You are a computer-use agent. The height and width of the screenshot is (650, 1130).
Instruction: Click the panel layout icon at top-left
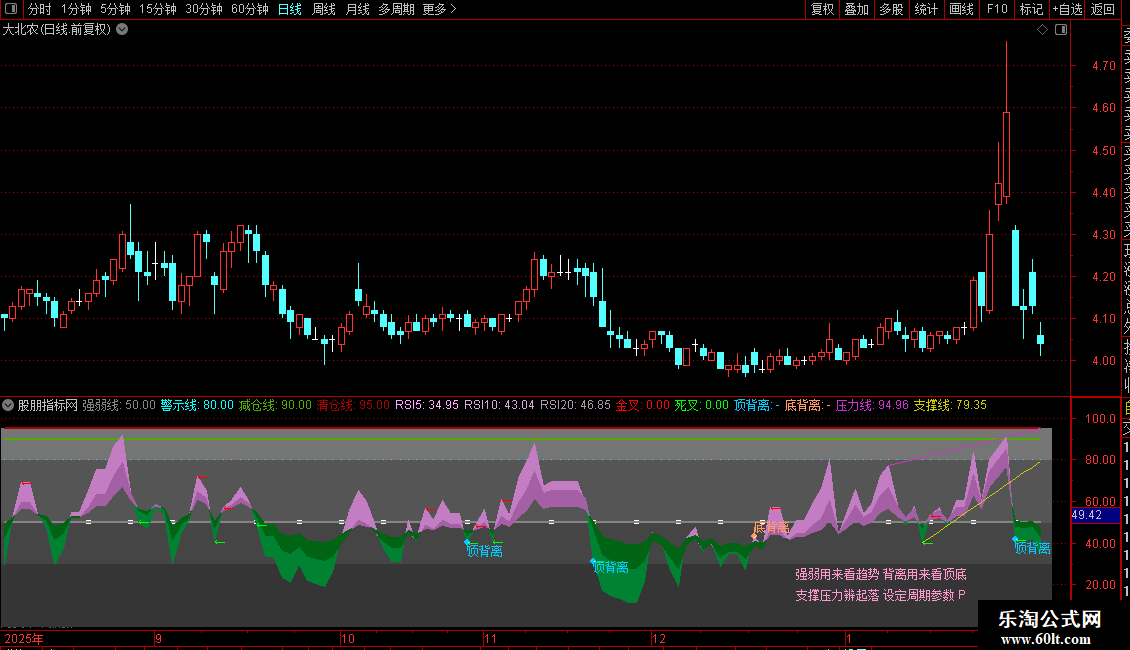pyautogui.click(x=11, y=9)
